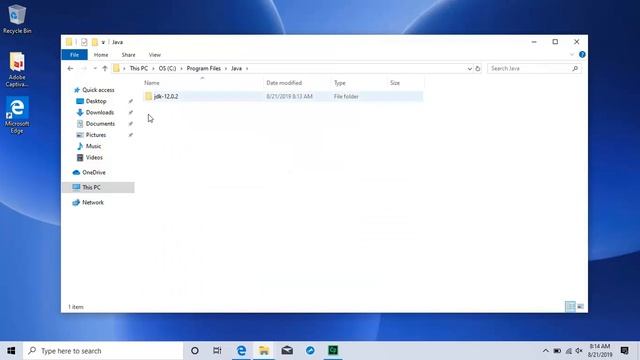Open address bar history dropdown
The width and height of the screenshot is (640, 360).
tap(469, 69)
